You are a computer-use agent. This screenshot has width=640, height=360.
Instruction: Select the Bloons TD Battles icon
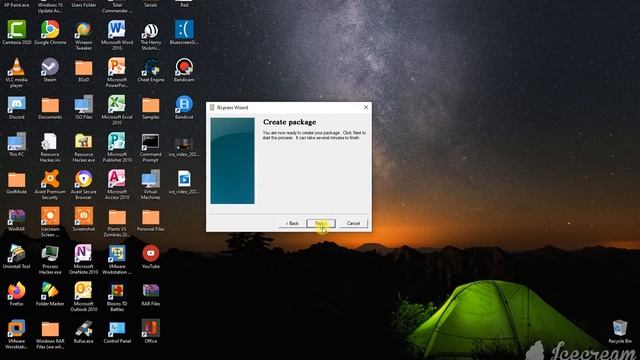point(117,291)
